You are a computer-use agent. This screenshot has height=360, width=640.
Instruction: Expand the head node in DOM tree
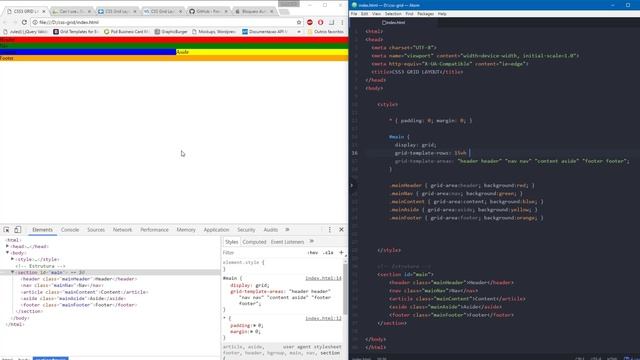(7, 247)
